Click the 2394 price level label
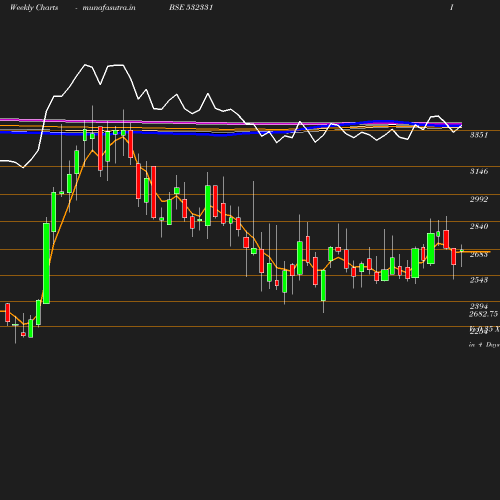The width and height of the screenshot is (500, 500). click(479, 306)
